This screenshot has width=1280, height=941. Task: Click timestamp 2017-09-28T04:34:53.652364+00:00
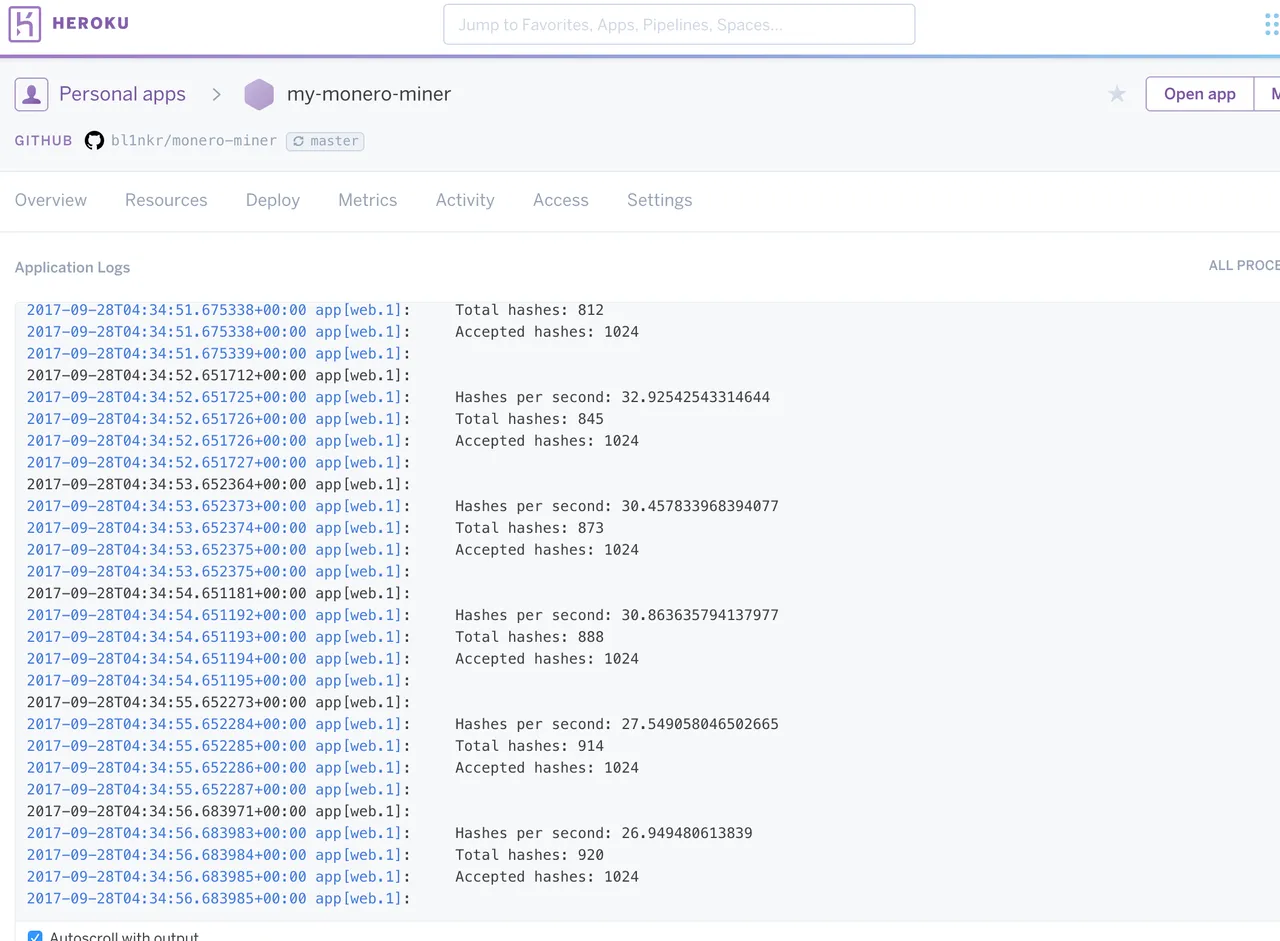point(167,484)
